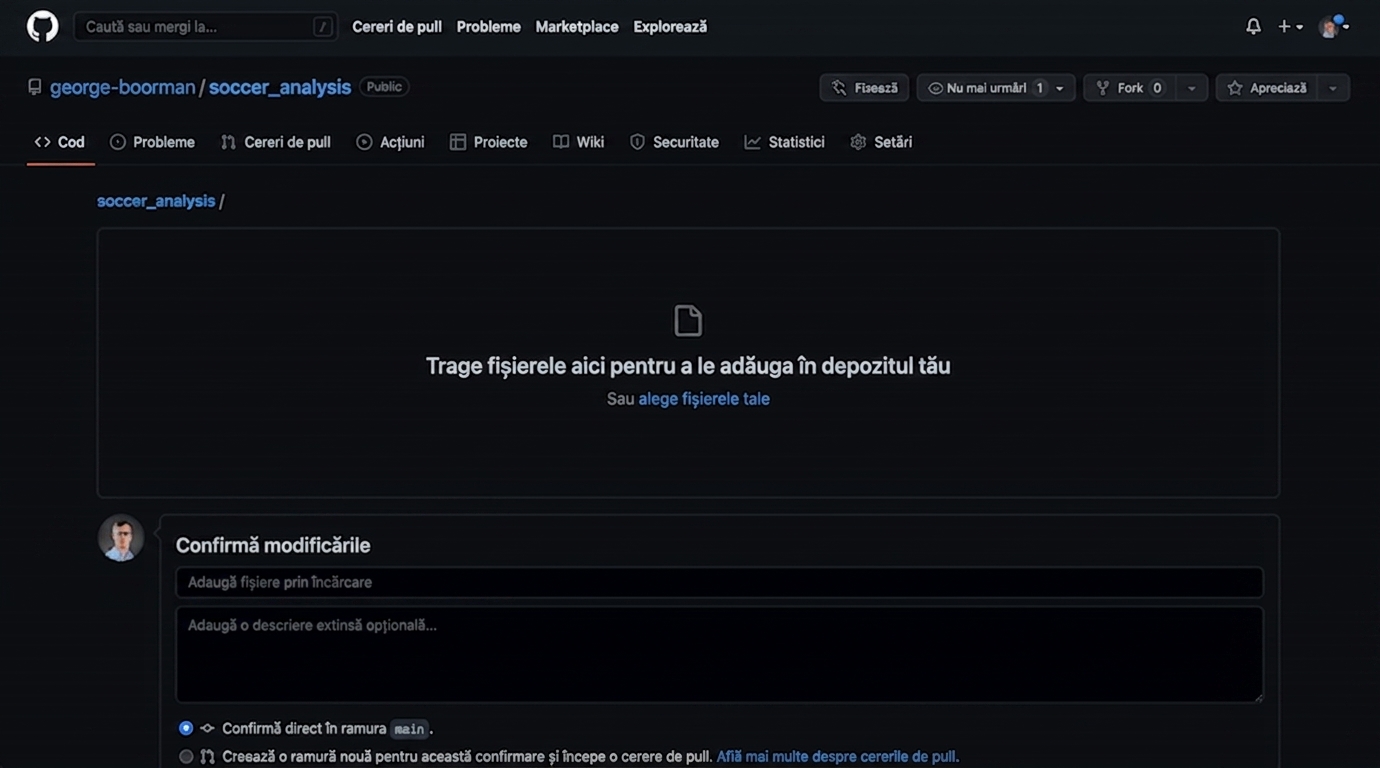Viewport: 1380px width, 768px height.
Task: Open Marketplace in top navigation
Action: pos(577,27)
